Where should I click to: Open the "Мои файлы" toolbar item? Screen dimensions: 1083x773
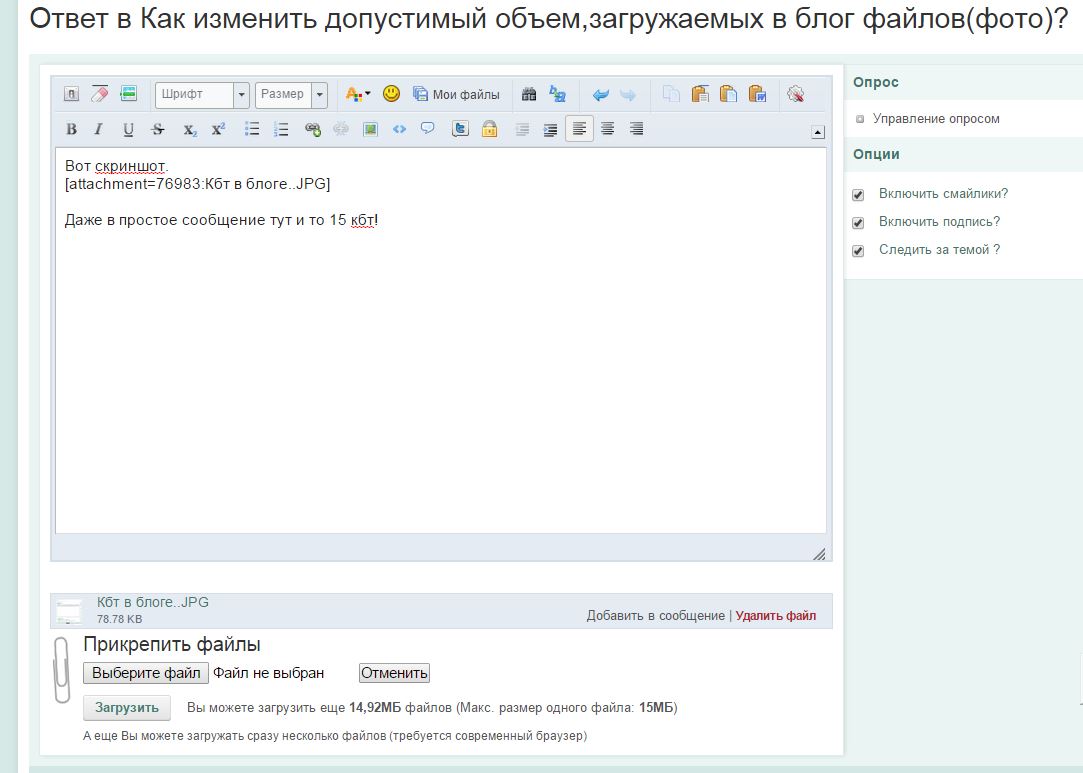(x=456, y=94)
